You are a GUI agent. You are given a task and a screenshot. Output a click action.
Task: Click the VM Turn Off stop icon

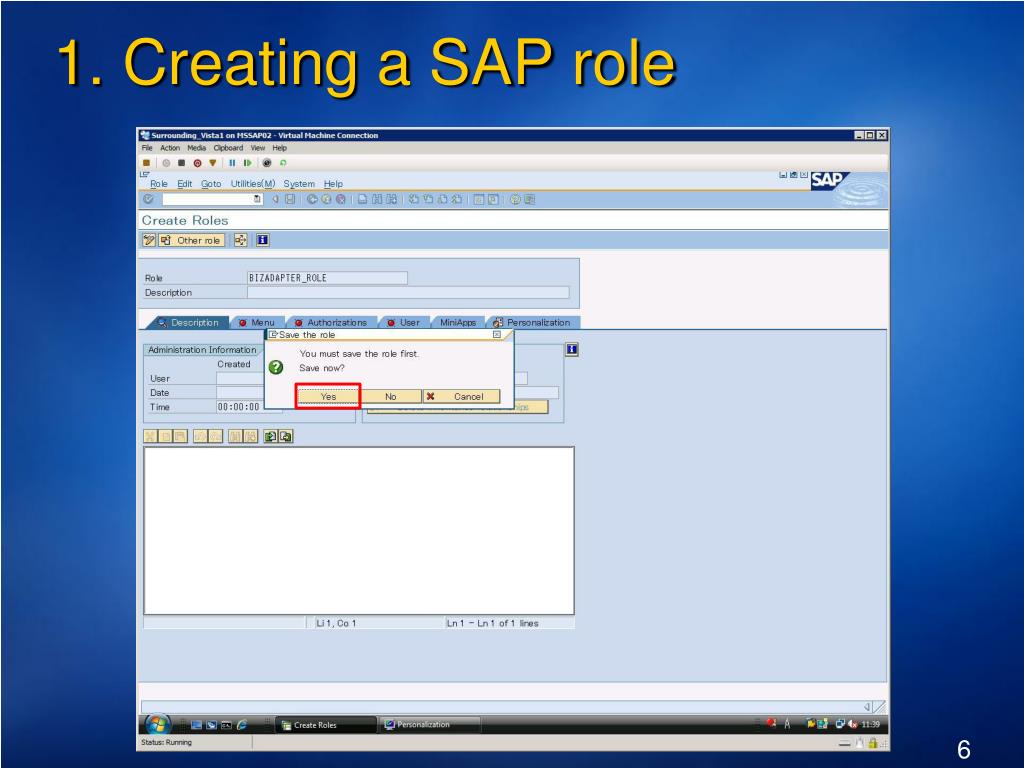tap(182, 163)
